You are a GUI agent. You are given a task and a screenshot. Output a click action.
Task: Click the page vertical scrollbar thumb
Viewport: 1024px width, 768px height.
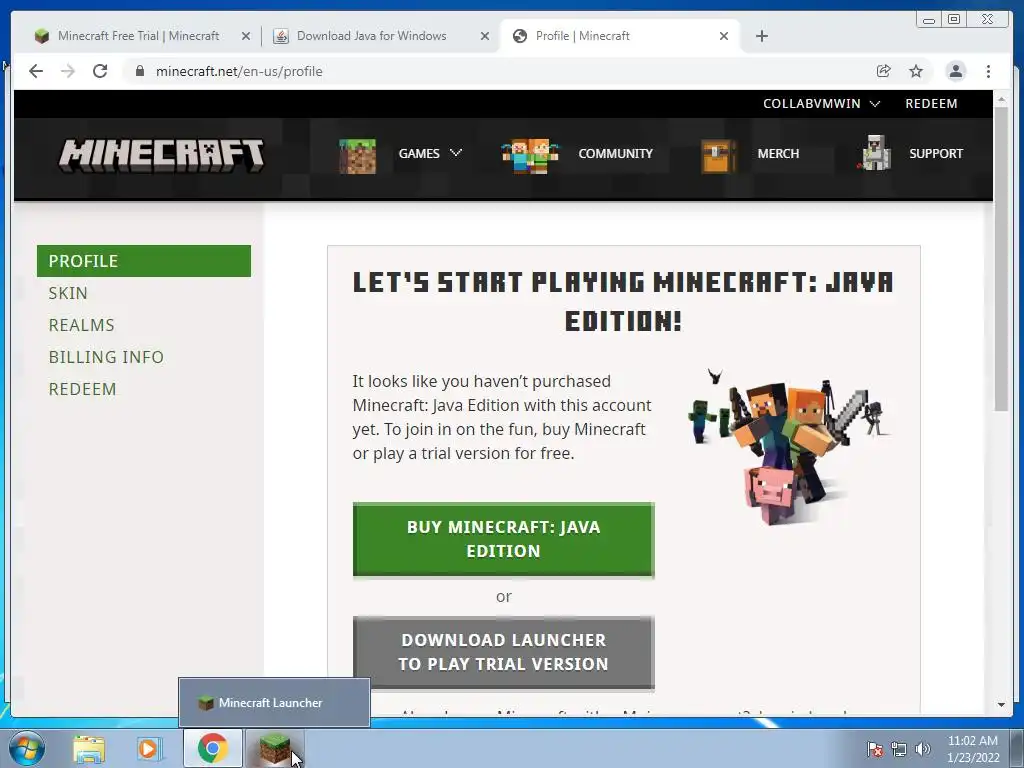[1001, 259]
